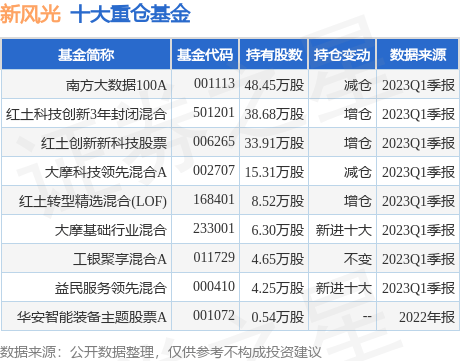Click the 持有股数 column header
This screenshot has width=460, height=361.
point(274,55)
